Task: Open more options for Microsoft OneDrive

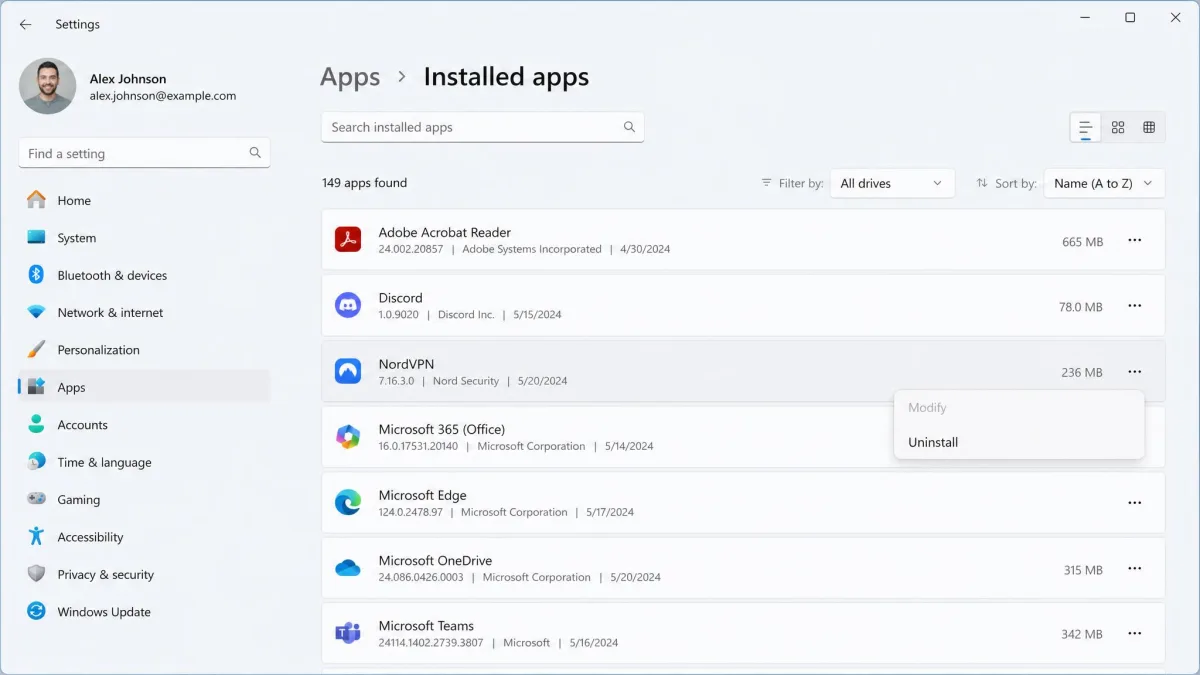Action: pyautogui.click(x=1135, y=569)
